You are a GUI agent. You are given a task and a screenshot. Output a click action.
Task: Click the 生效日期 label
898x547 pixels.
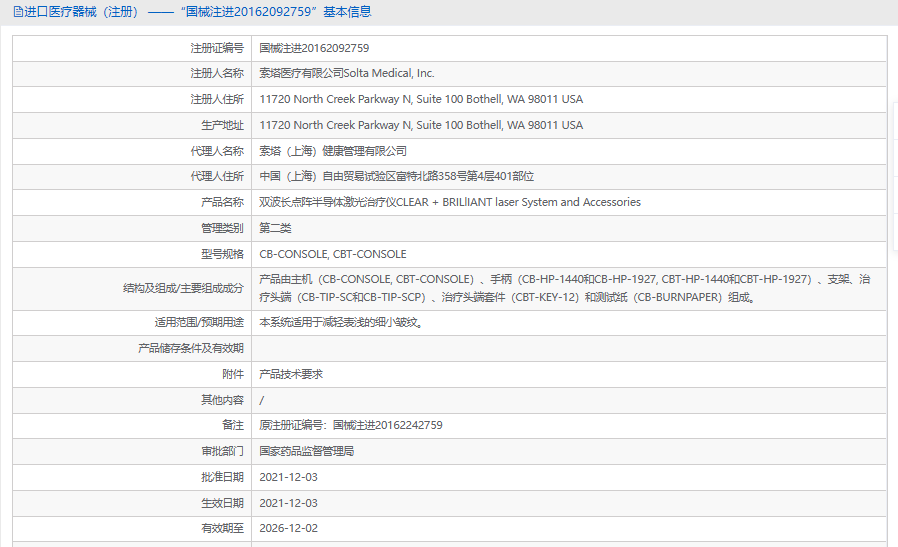tap(222, 503)
